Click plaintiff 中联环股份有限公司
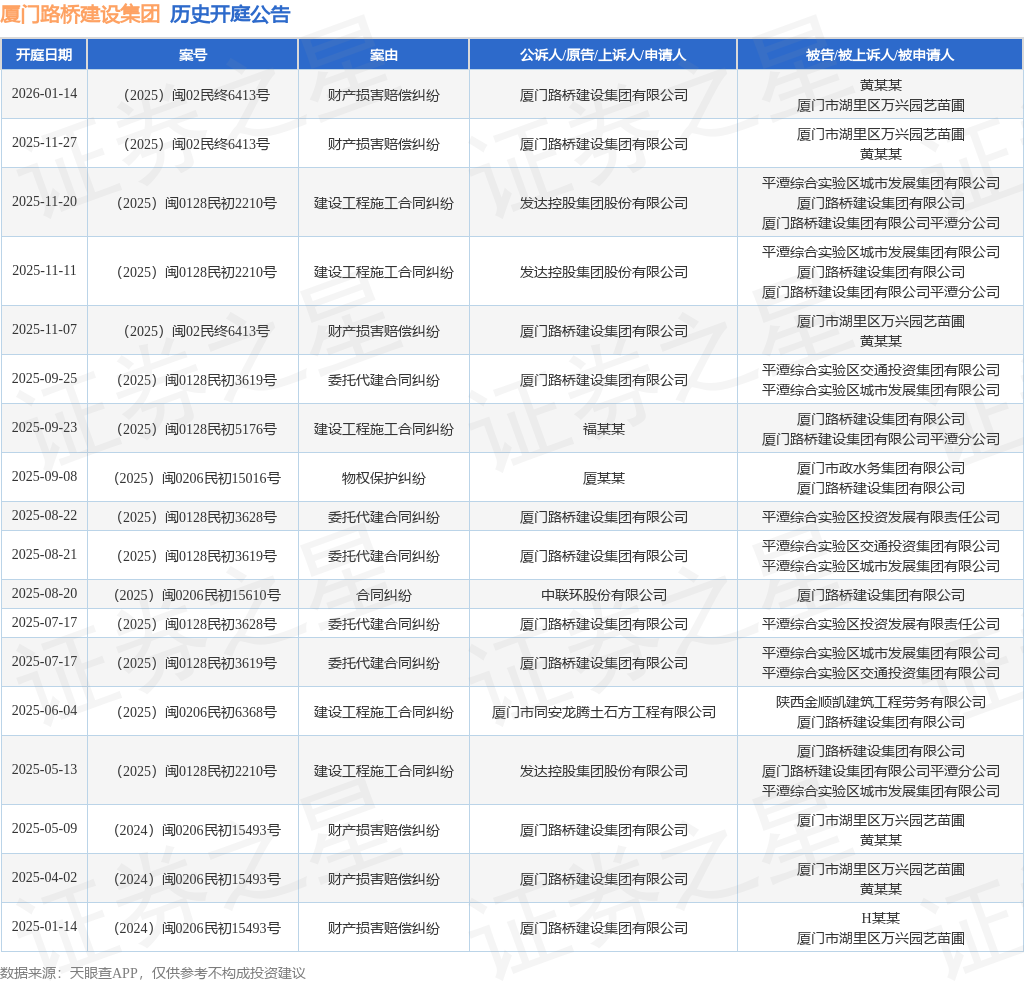1024x982 pixels. (x=603, y=595)
